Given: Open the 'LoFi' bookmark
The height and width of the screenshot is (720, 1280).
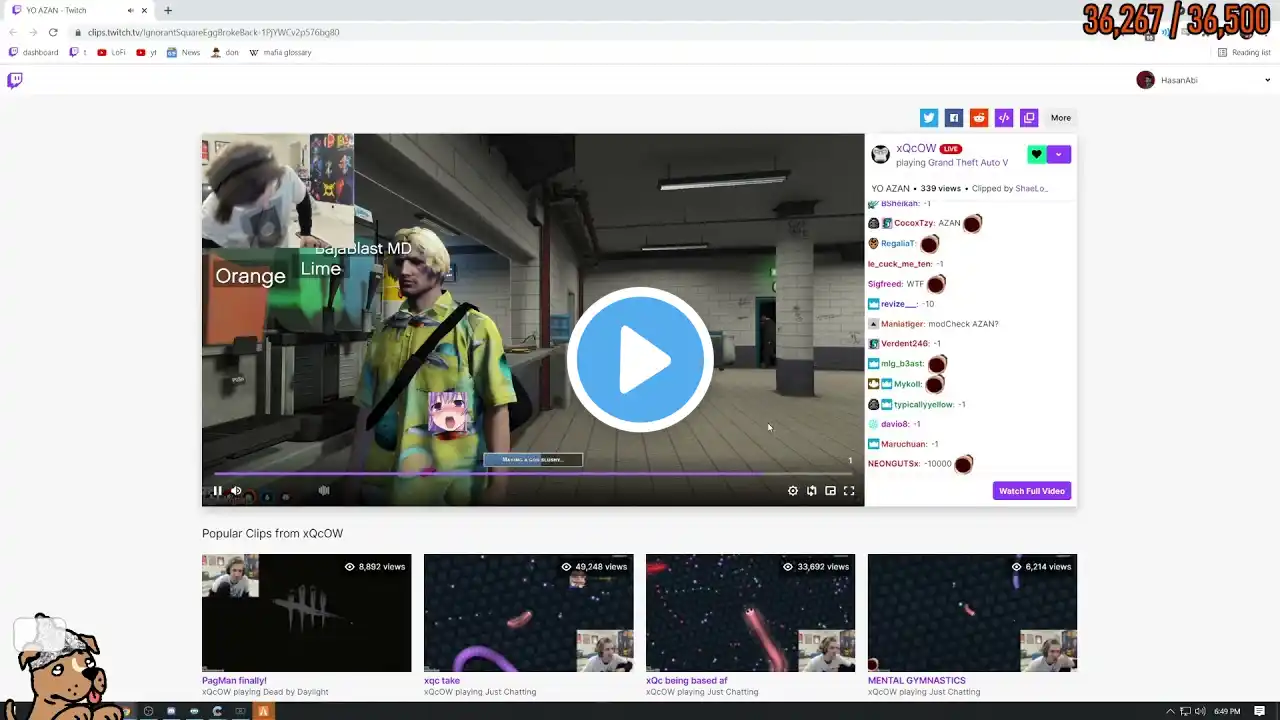Looking at the screenshot, I should (x=112, y=53).
